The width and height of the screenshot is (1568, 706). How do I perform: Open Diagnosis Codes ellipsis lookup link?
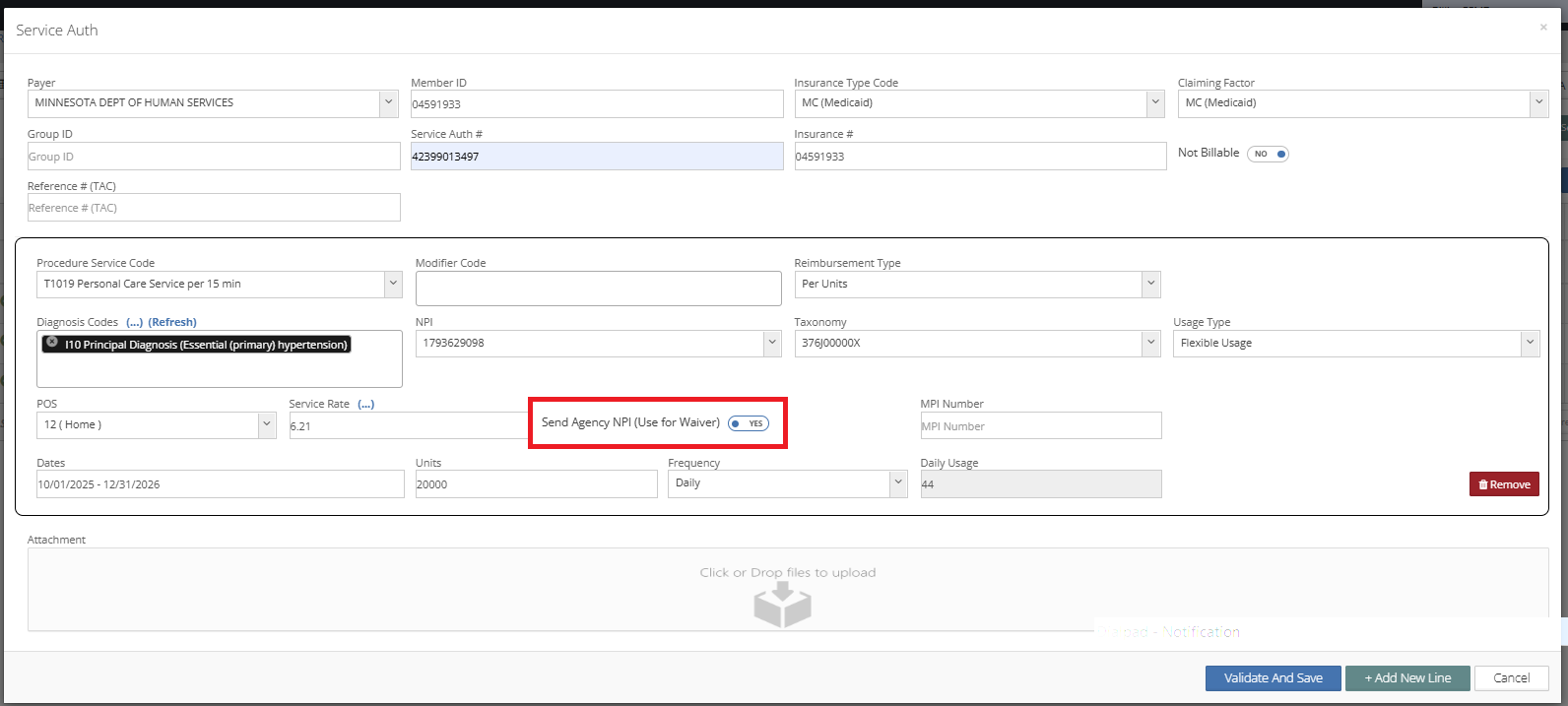pyautogui.click(x=135, y=322)
